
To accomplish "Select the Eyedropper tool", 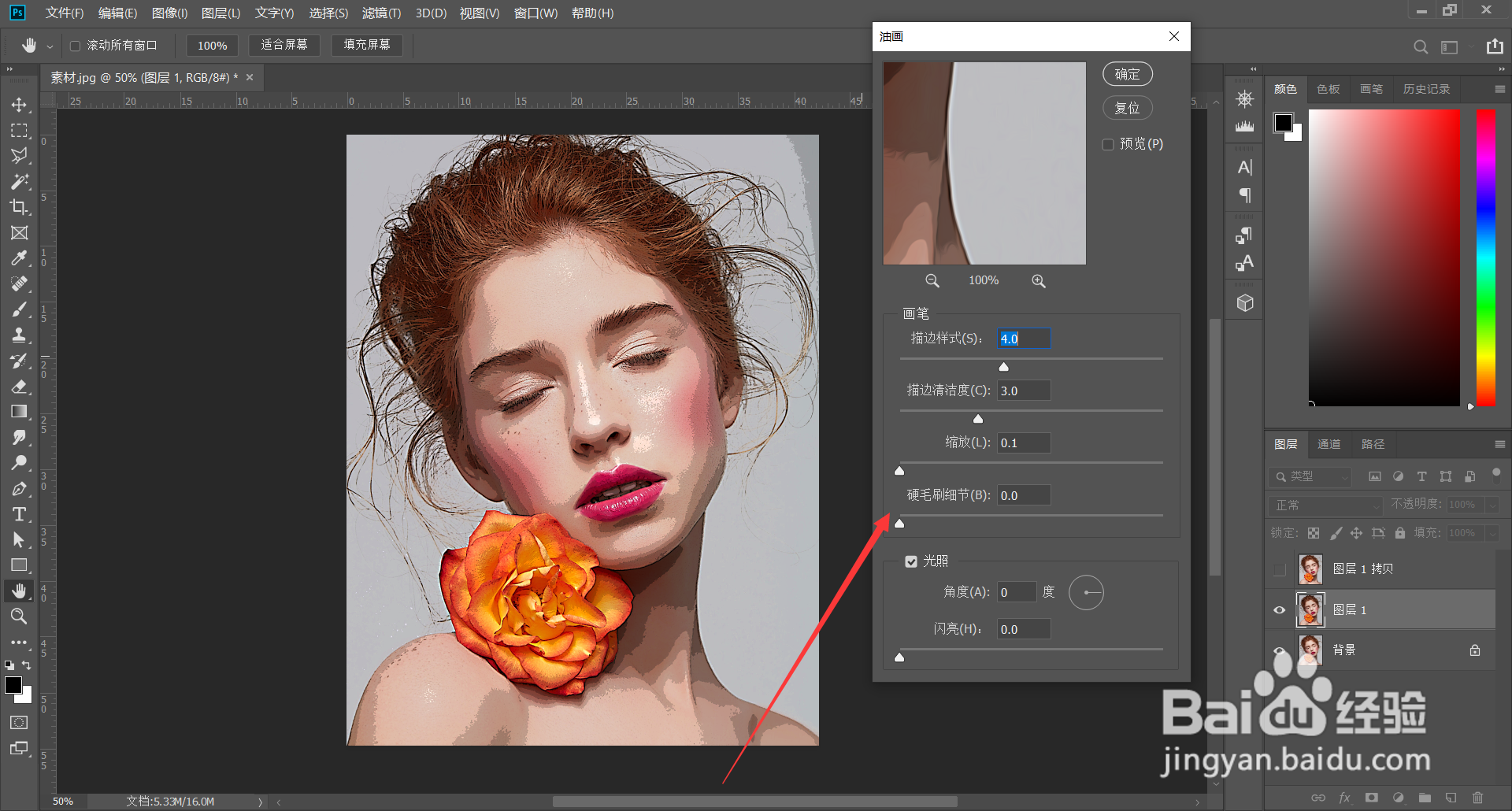I will [x=19, y=258].
